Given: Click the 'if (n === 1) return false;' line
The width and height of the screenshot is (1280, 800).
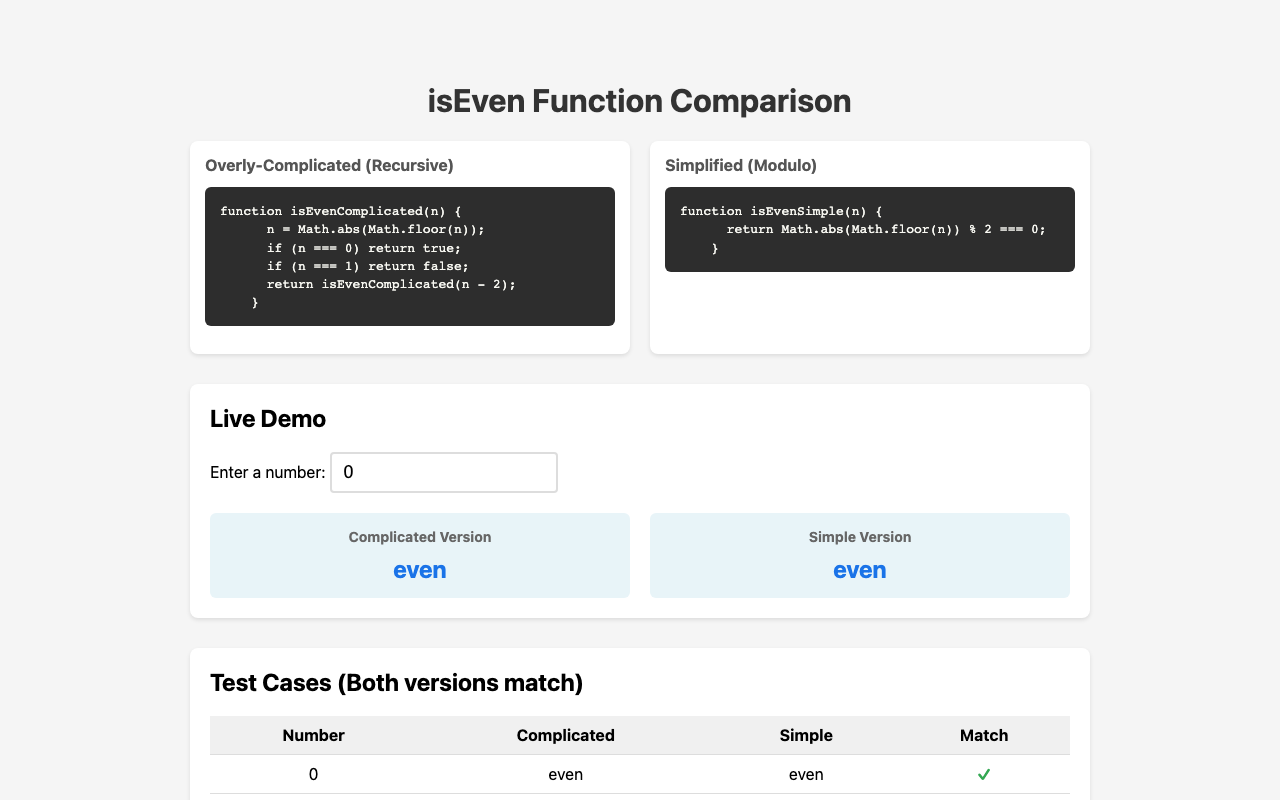Looking at the screenshot, I should pos(367,266).
